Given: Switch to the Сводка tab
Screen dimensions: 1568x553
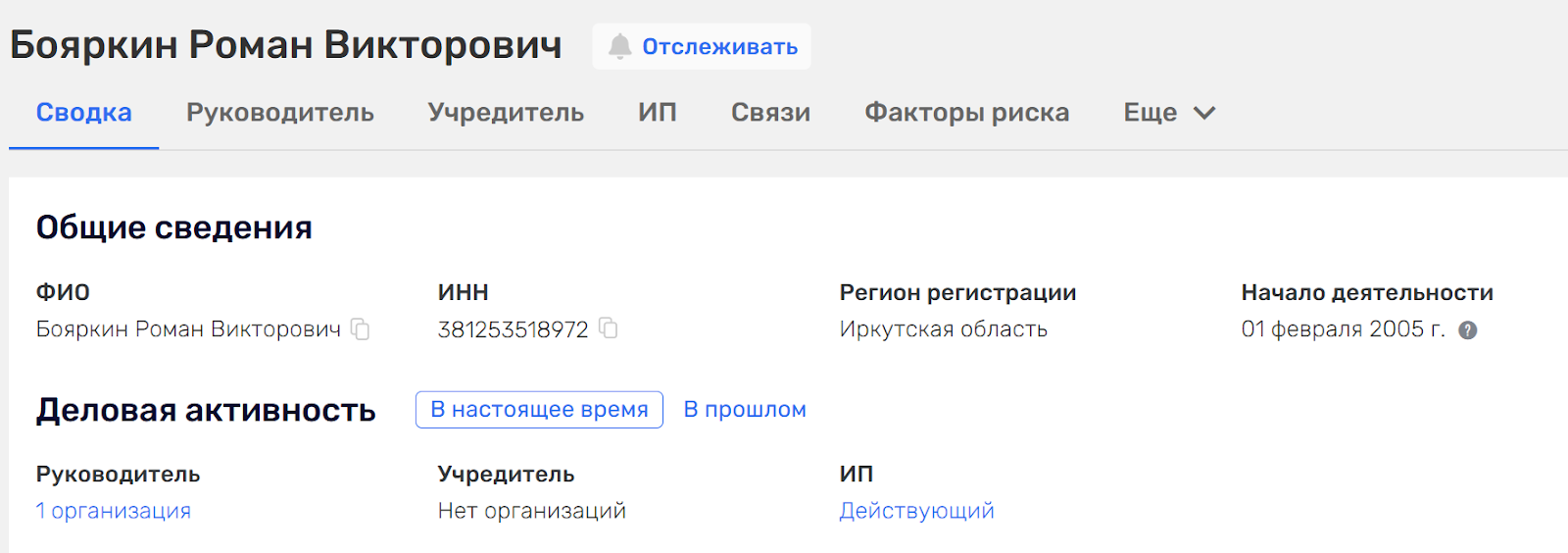Looking at the screenshot, I should click(84, 113).
